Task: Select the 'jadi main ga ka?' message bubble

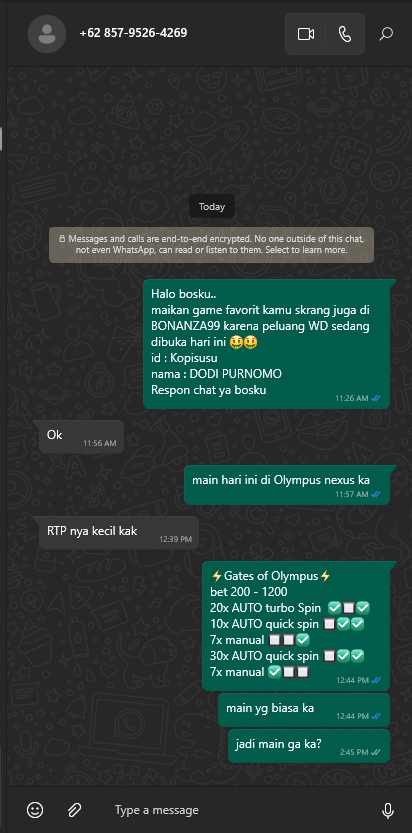Action: (309, 746)
